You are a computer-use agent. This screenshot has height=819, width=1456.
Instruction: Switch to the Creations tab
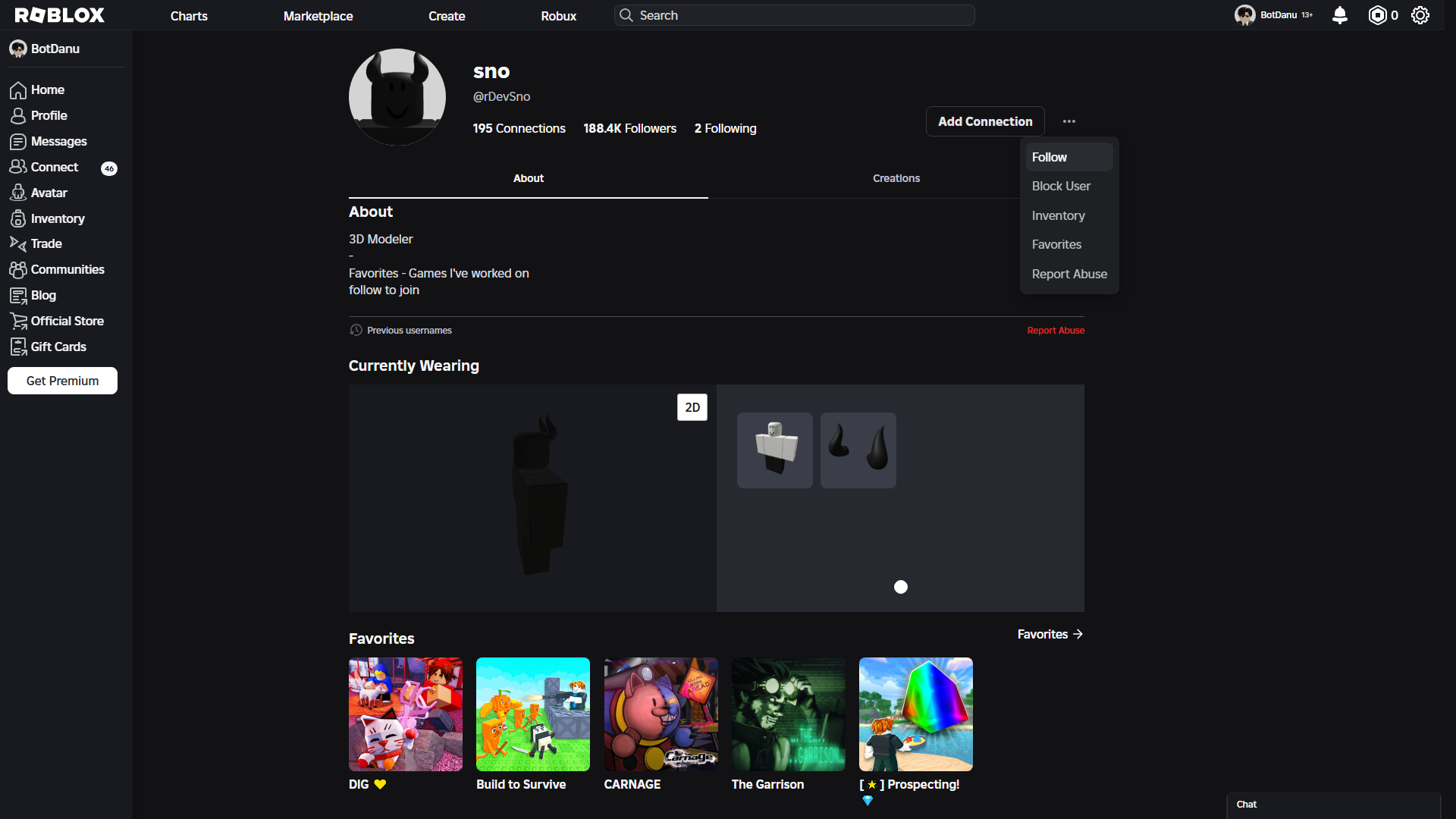tap(896, 178)
